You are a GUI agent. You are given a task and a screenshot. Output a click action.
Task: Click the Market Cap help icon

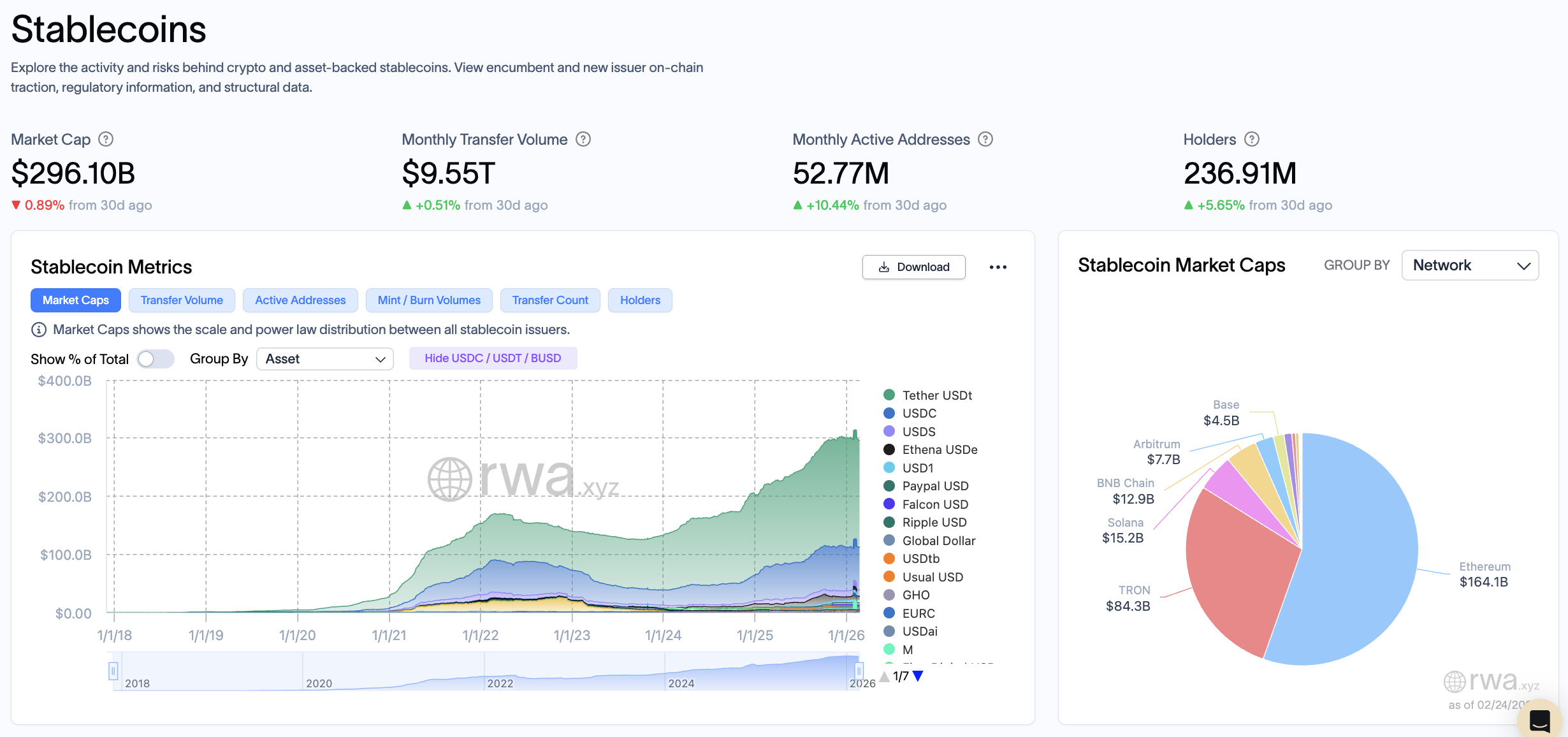106,139
